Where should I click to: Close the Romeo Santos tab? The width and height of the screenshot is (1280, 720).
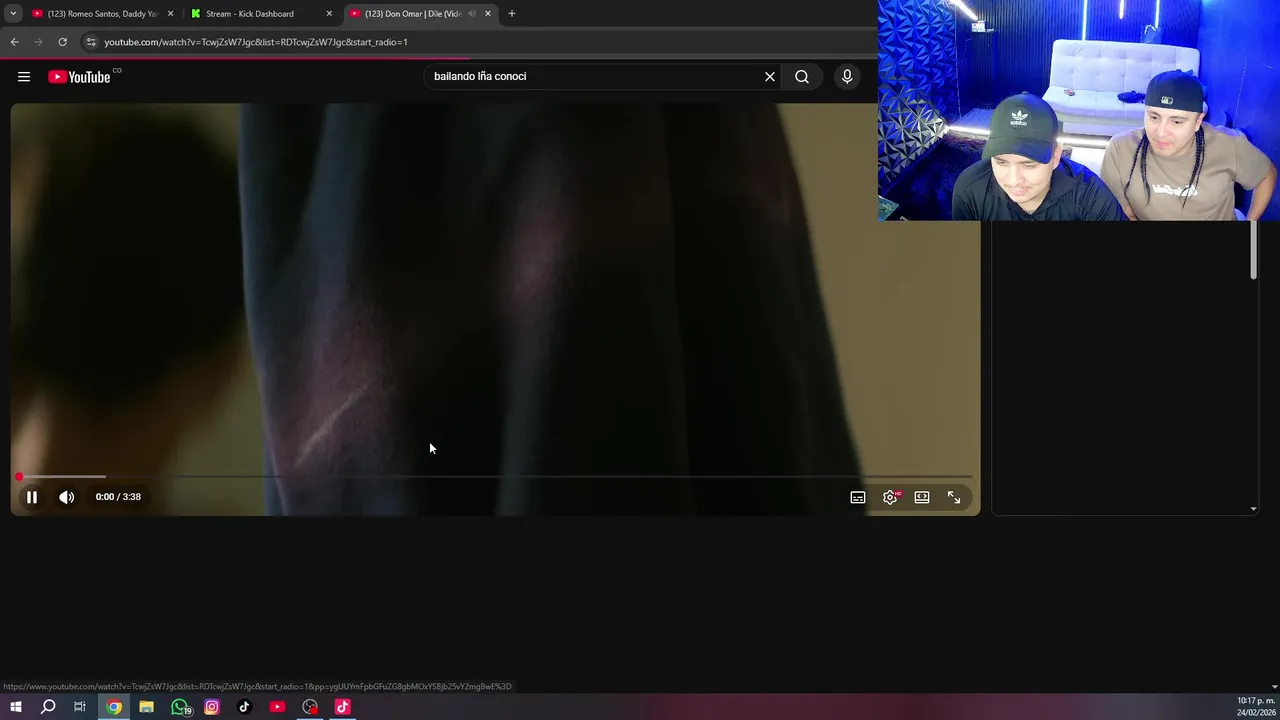[171, 14]
